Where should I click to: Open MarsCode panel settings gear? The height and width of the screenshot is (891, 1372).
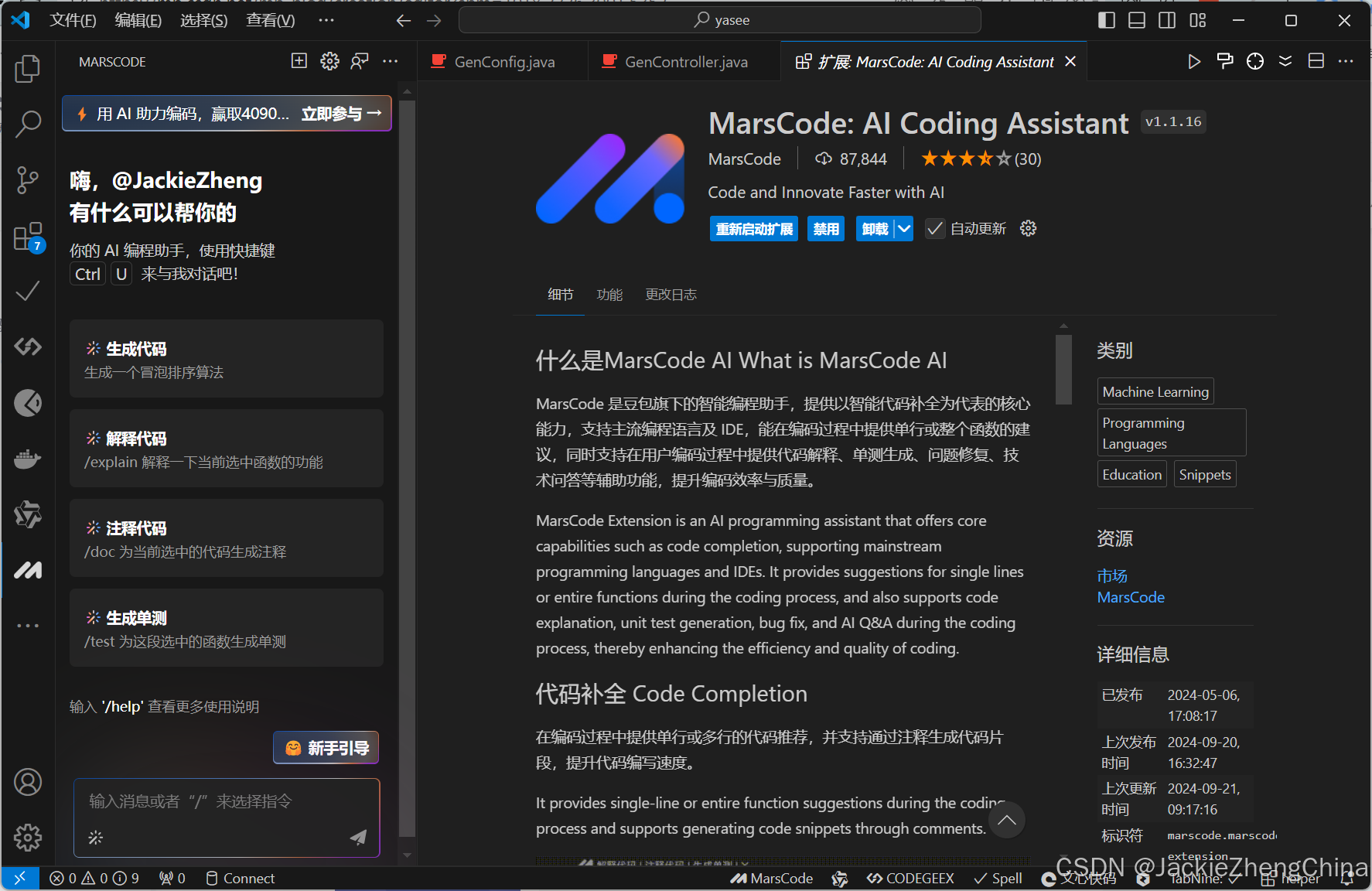pyautogui.click(x=329, y=61)
